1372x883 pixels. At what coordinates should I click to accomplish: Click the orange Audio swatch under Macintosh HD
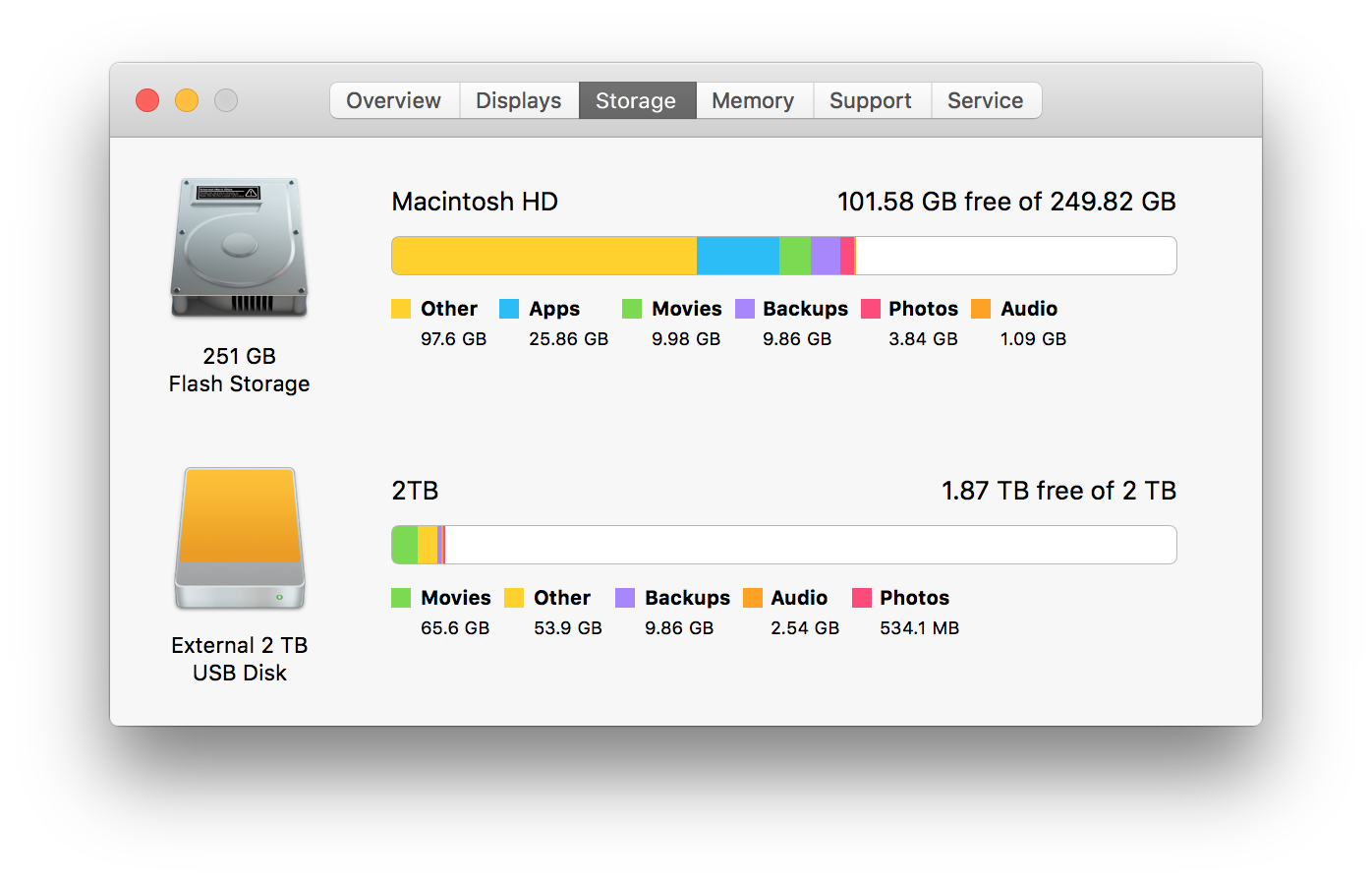click(x=981, y=309)
